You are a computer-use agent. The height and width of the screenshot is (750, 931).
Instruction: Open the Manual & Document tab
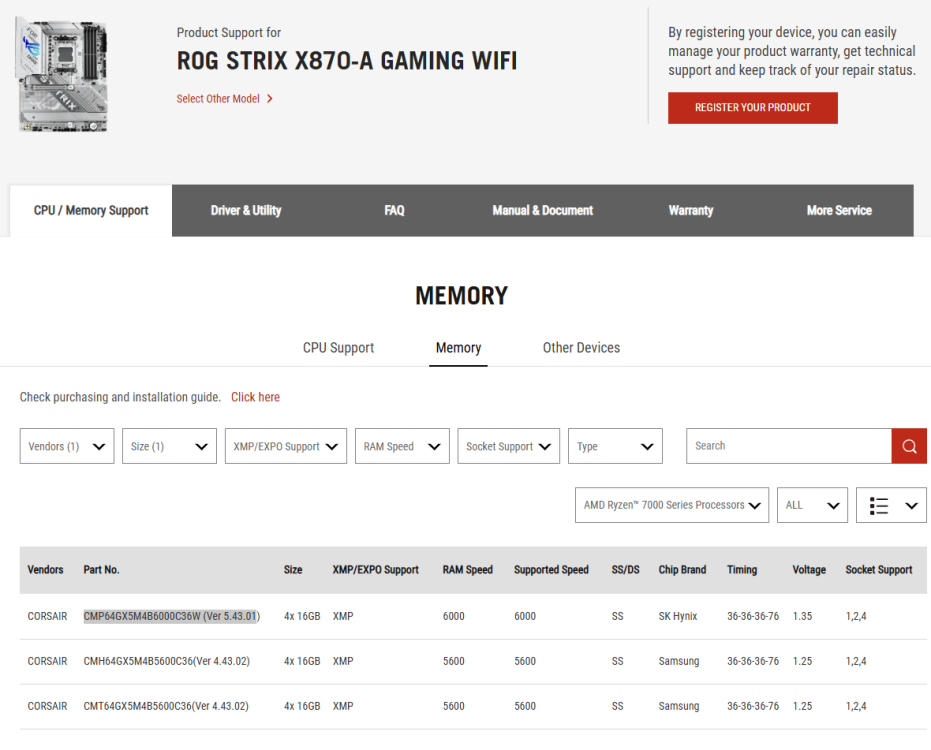tap(542, 211)
